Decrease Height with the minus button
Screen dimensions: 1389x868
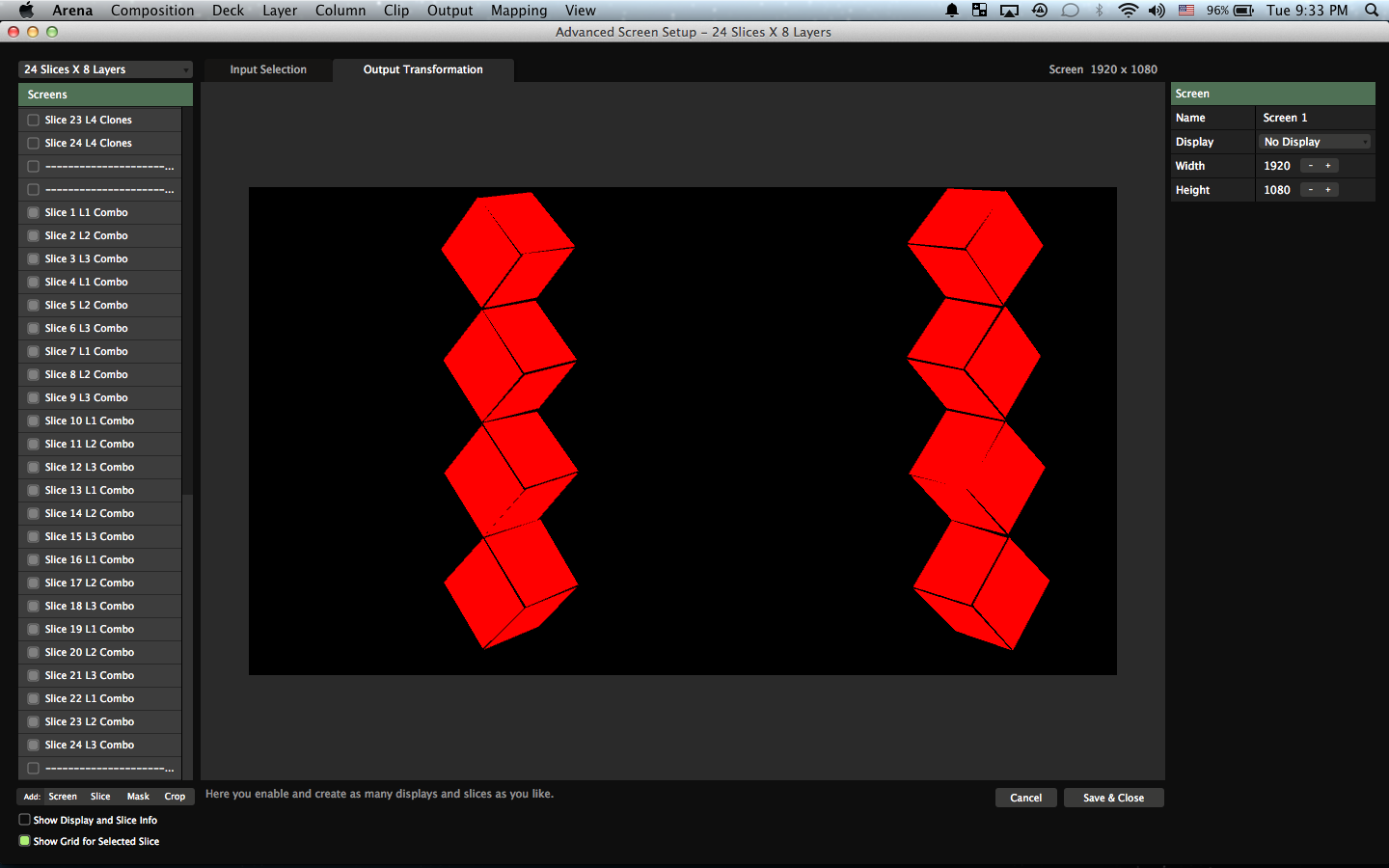pos(1310,190)
